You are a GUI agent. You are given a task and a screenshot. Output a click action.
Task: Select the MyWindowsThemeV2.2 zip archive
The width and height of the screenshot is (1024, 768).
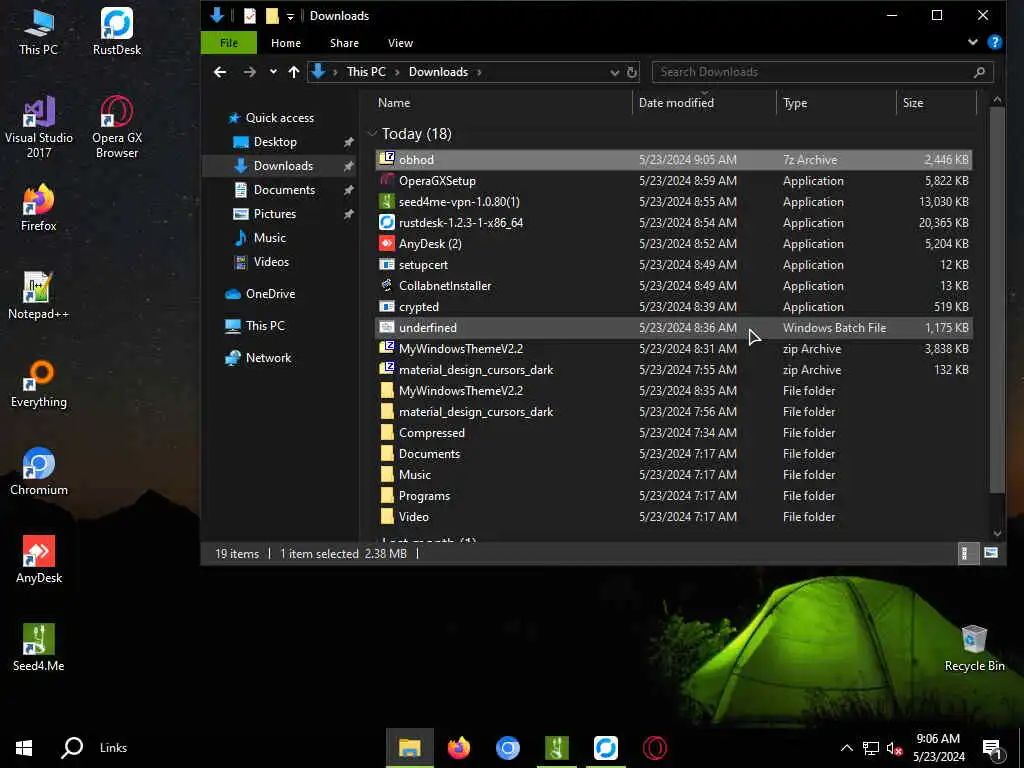coord(674,349)
